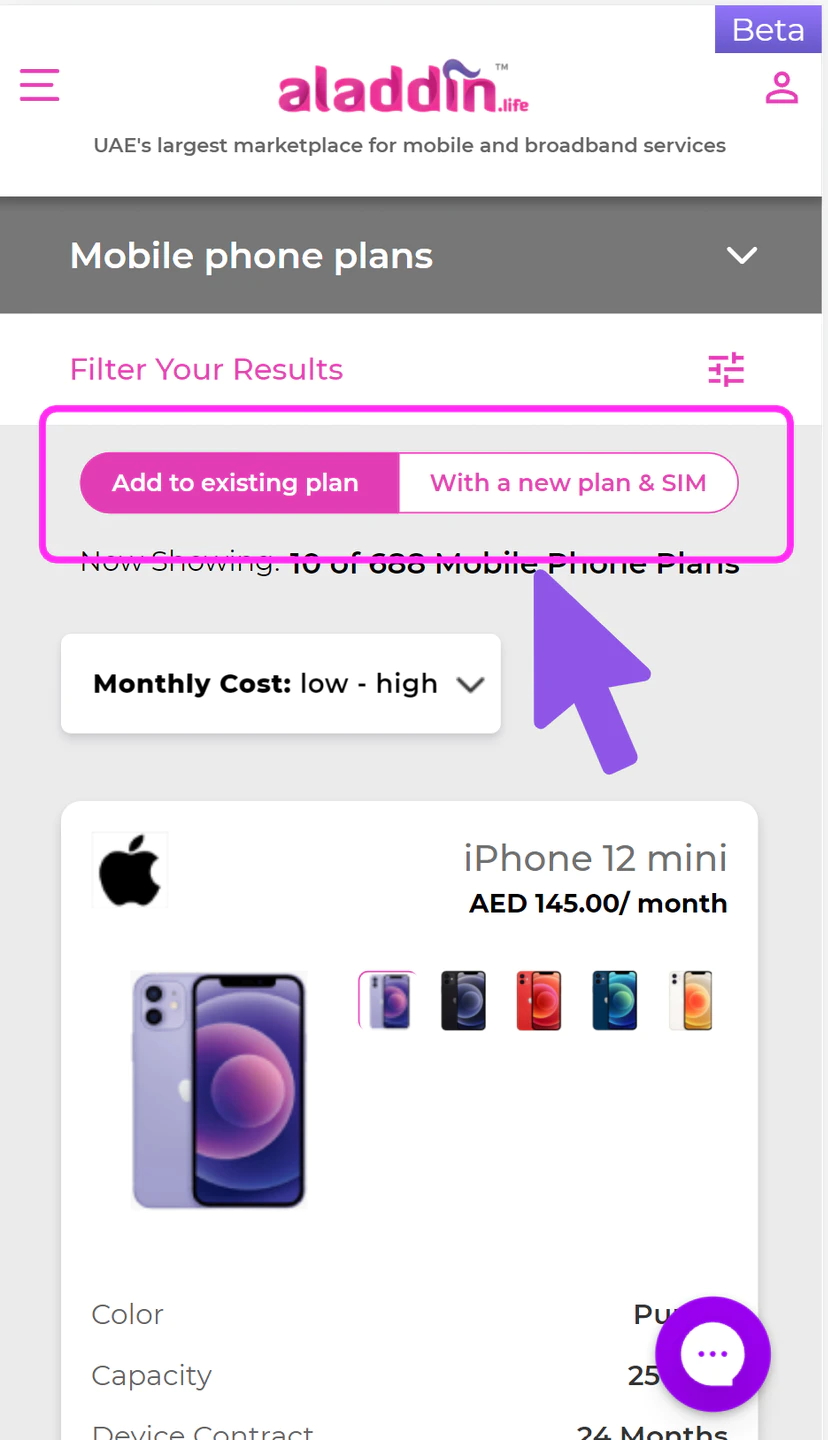The width and height of the screenshot is (828, 1440).
Task: Click the Monthly Cost dropdown arrow
Action: point(470,685)
